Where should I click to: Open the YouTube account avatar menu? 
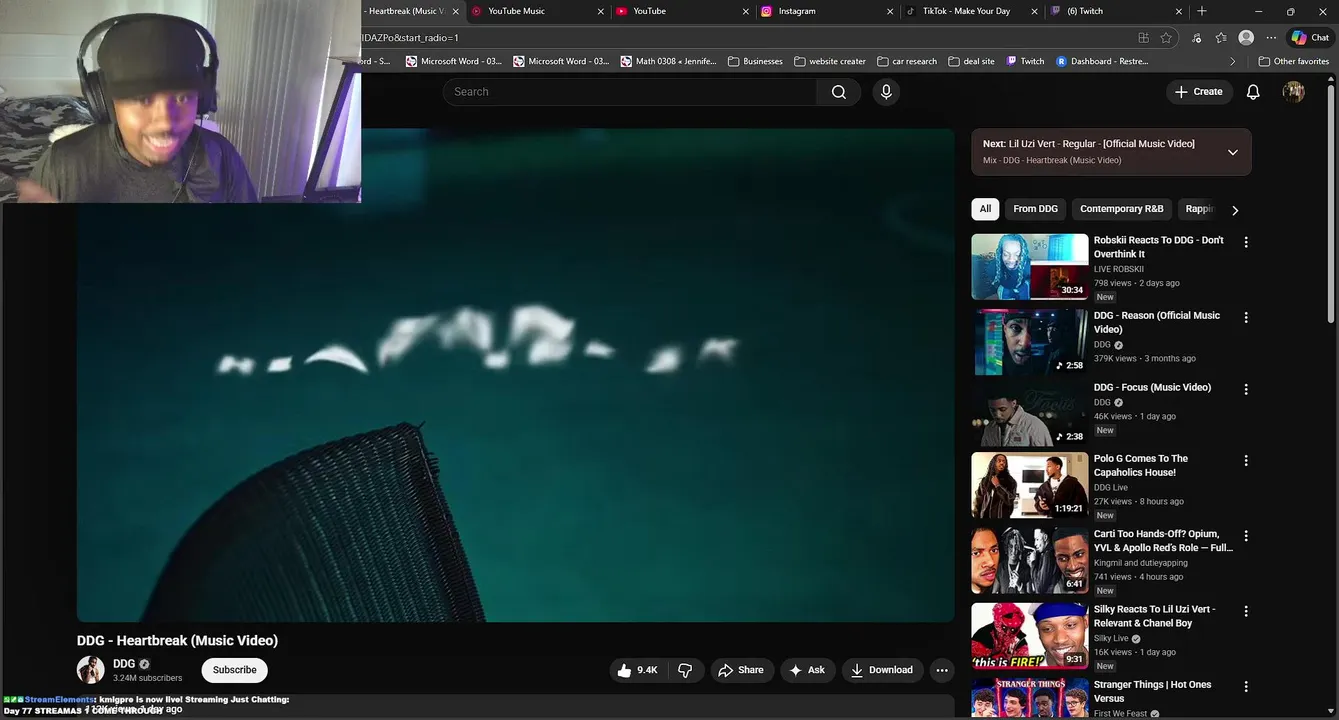click(1294, 92)
